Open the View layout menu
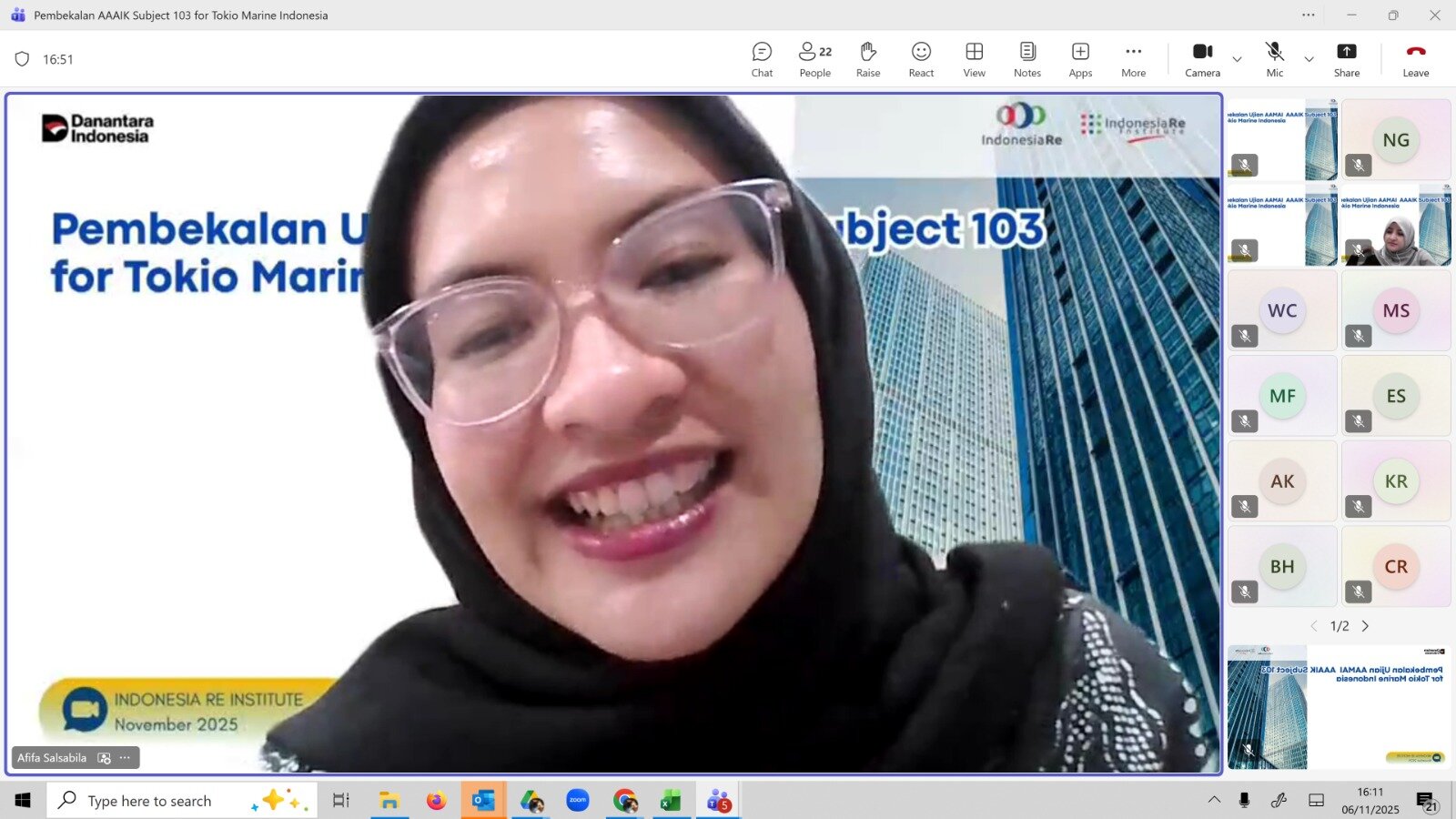Screen dimensions: 1456x819 pyautogui.click(x=974, y=59)
